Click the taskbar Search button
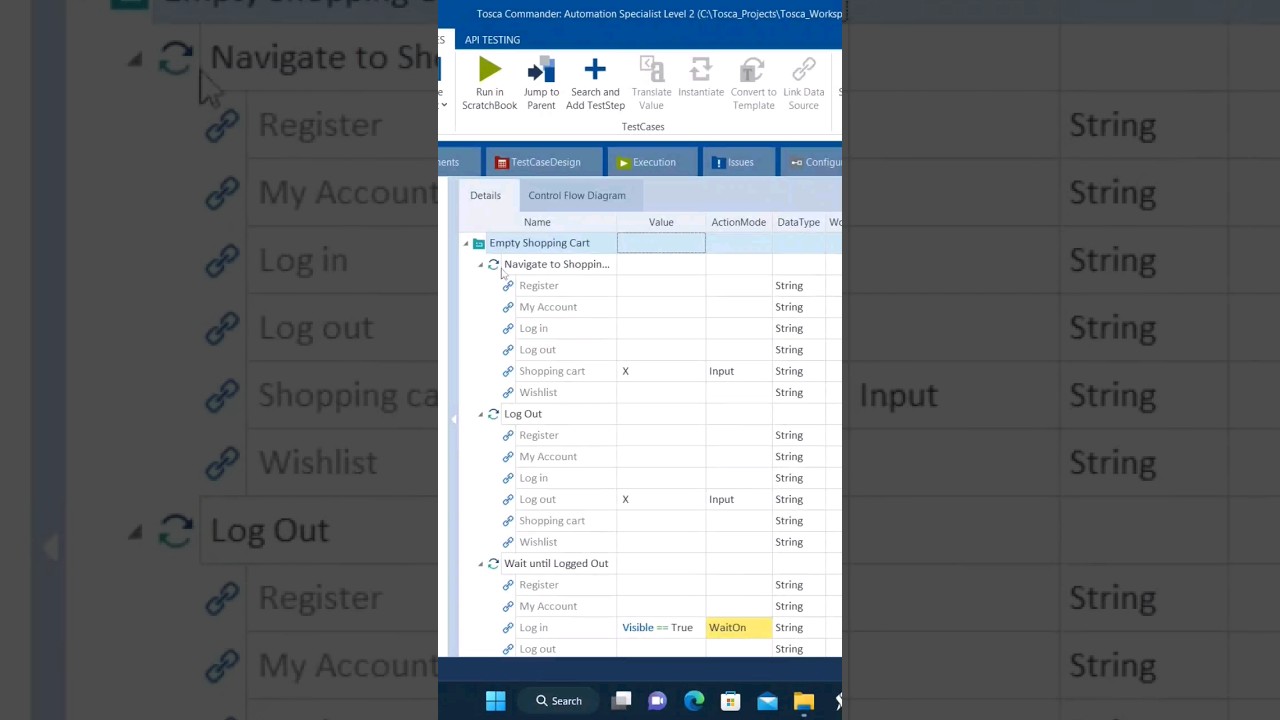 pos(558,701)
